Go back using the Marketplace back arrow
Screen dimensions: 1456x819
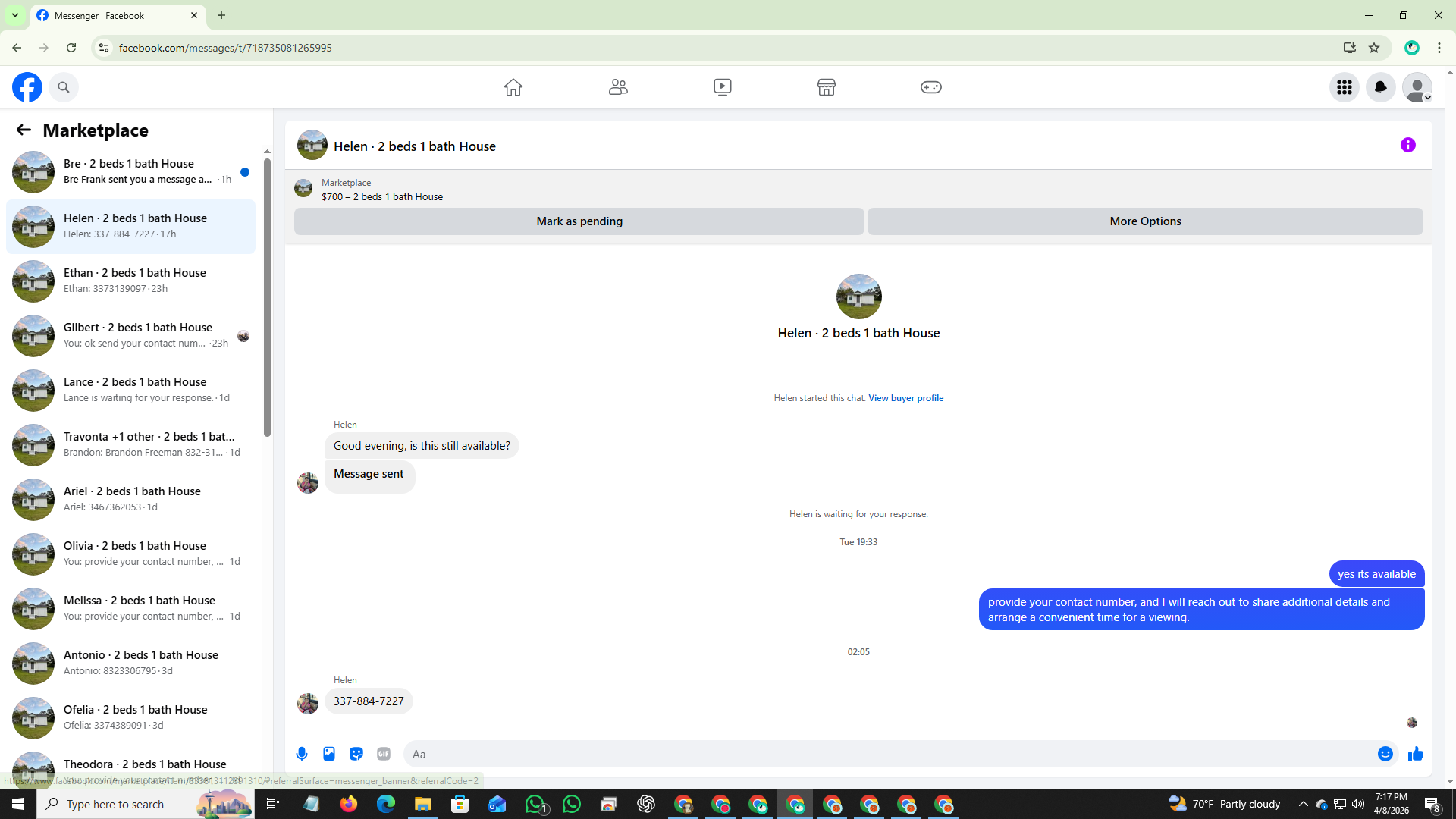24,130
